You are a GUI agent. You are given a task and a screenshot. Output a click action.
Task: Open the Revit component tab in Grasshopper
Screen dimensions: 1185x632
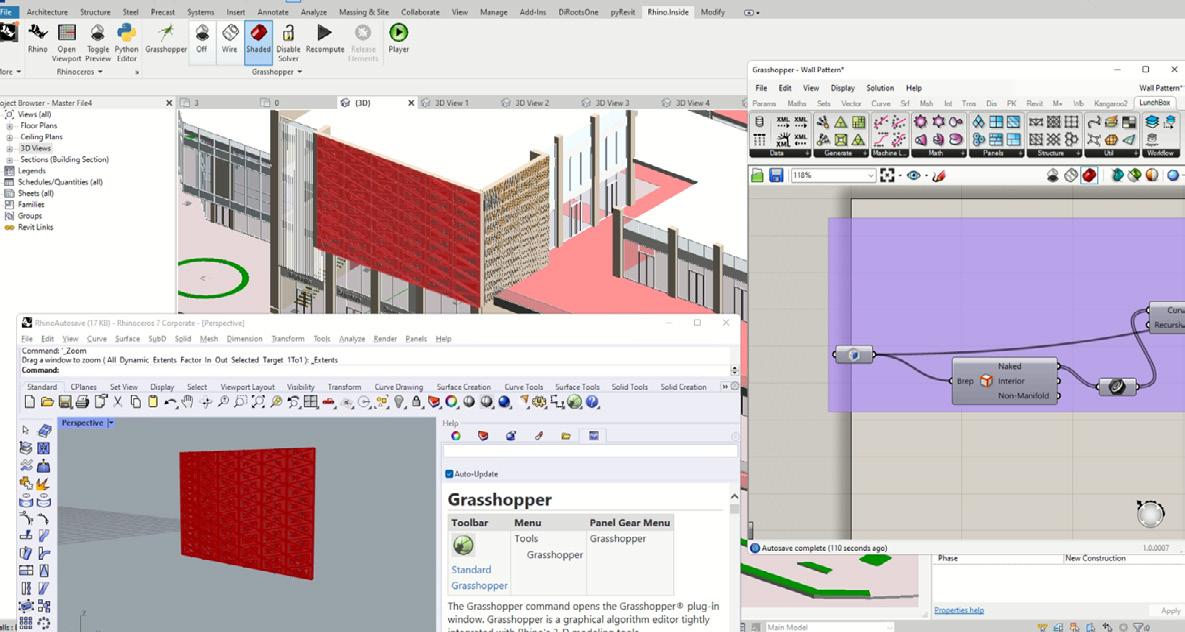pos(1035,103)
